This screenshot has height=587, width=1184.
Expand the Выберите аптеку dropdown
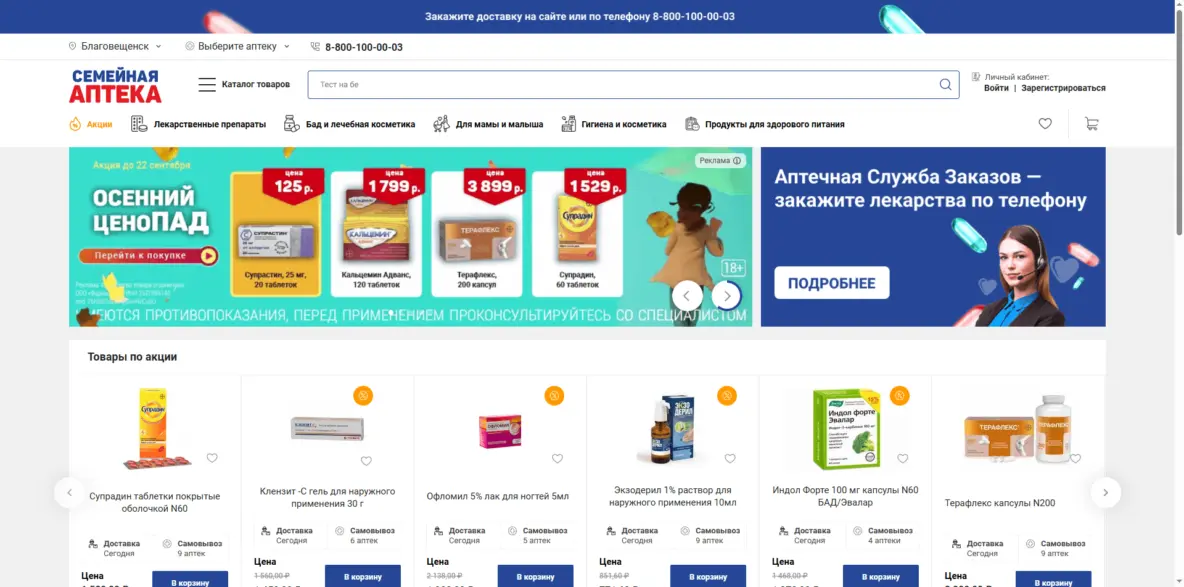pos(237,46)
